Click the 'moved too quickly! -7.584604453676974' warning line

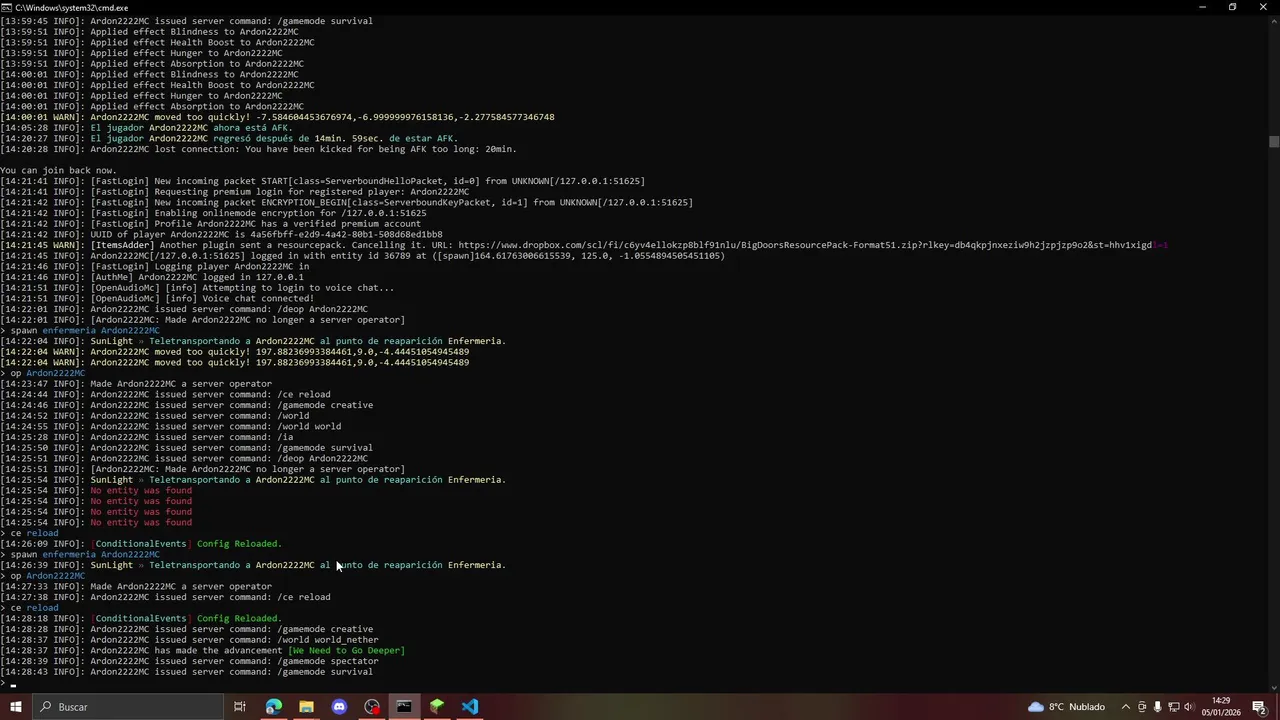277,117
